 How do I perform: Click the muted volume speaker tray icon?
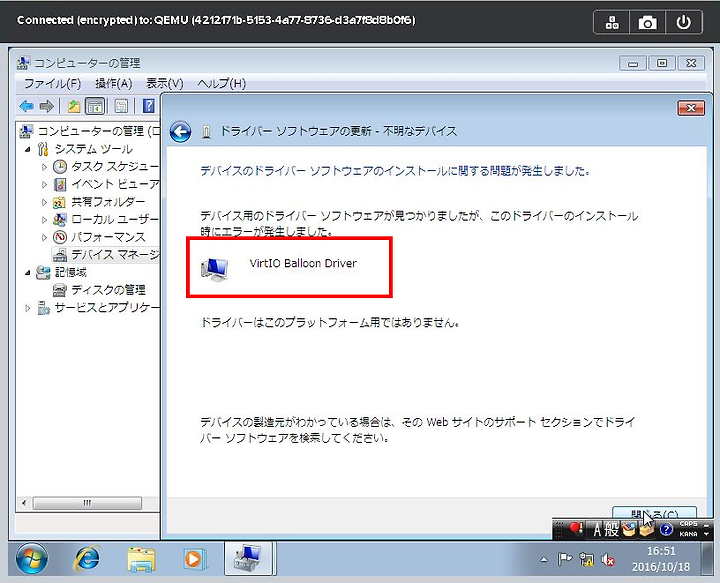608,559
